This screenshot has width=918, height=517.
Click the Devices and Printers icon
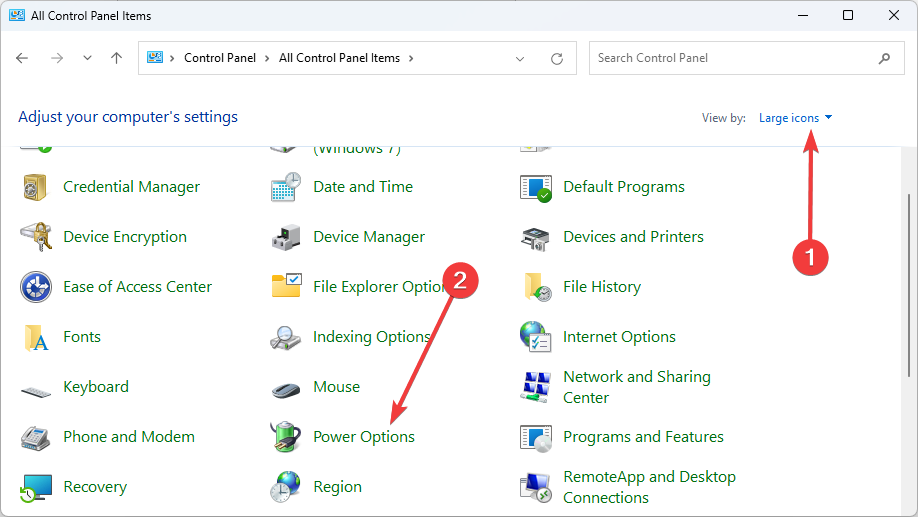pos(536,238)
